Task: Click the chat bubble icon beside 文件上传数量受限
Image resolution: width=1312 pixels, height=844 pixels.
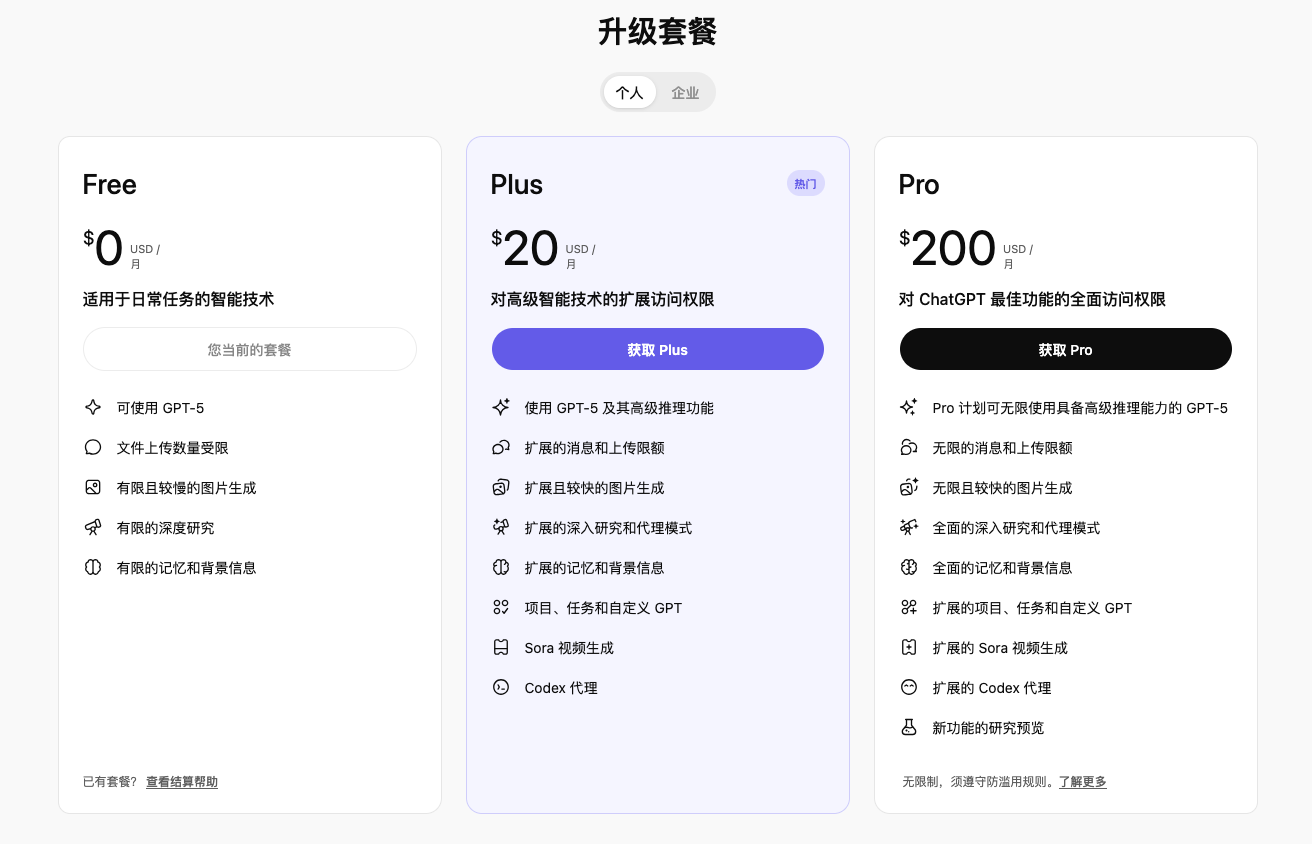Action: coord(93,448)
